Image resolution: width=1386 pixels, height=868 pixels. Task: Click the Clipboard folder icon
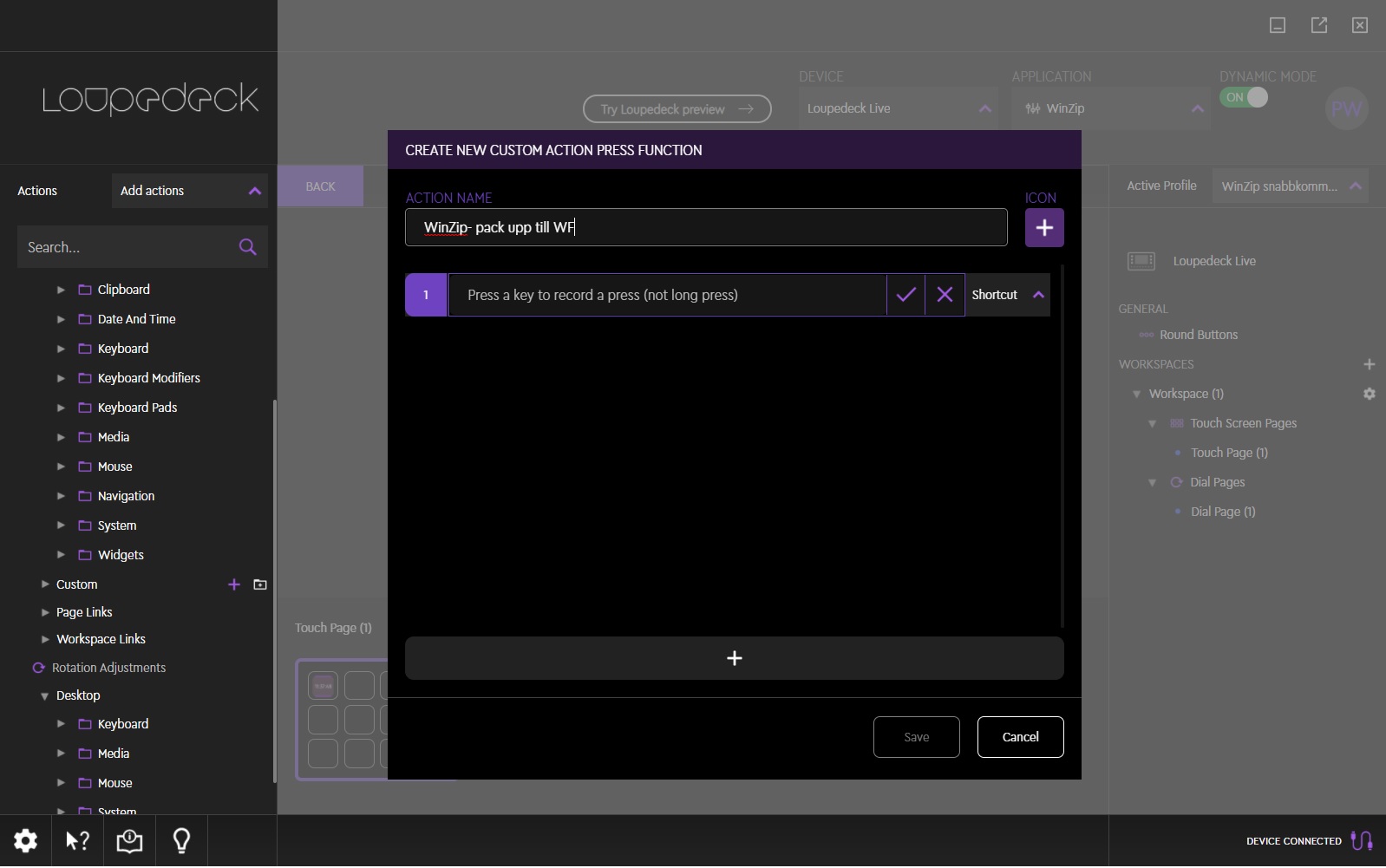[x=85, y=290]
